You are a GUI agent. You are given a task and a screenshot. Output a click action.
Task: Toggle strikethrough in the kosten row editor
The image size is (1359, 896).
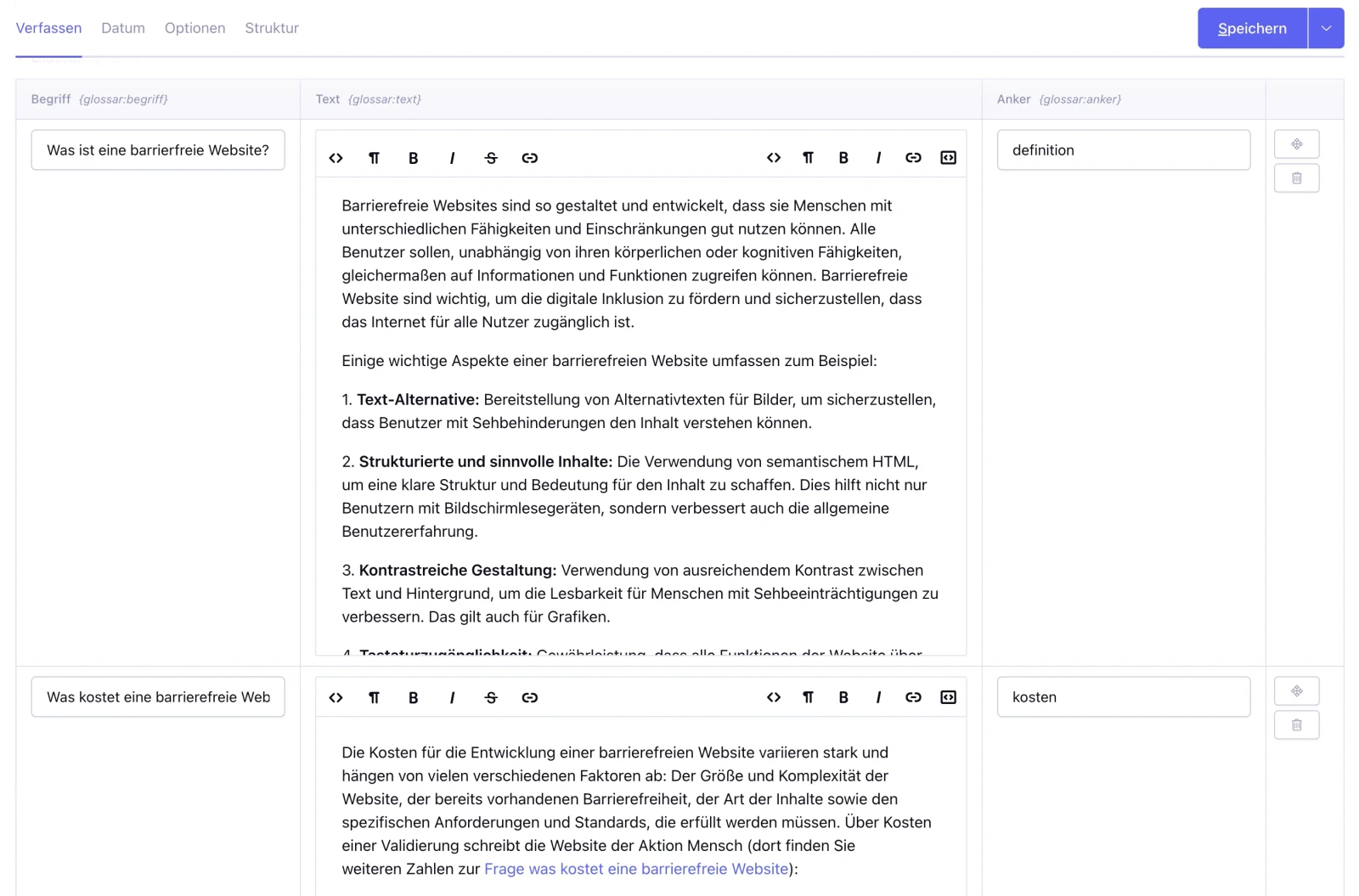(491, 697)
